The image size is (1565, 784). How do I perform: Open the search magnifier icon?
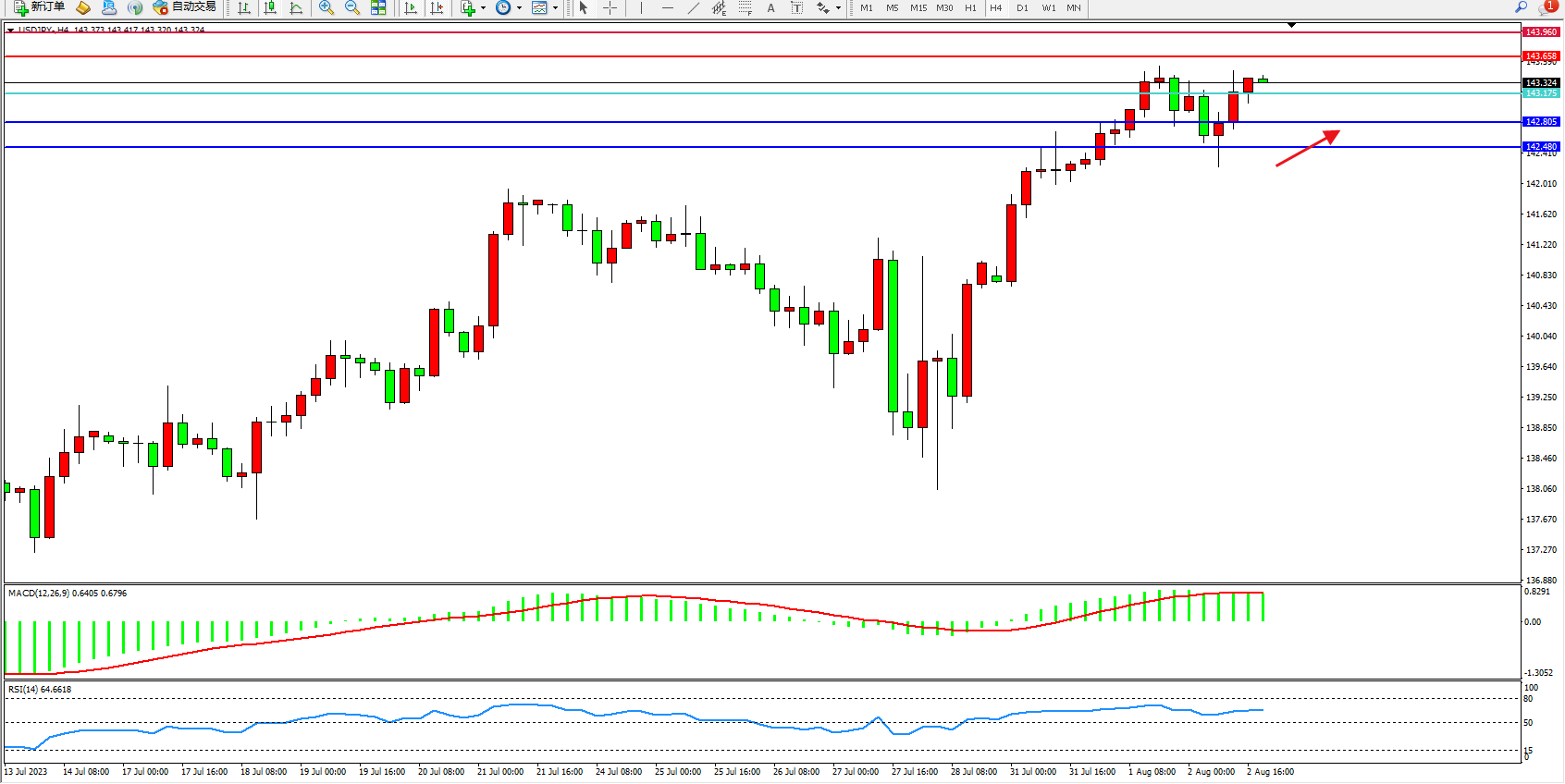point(1521,7)
